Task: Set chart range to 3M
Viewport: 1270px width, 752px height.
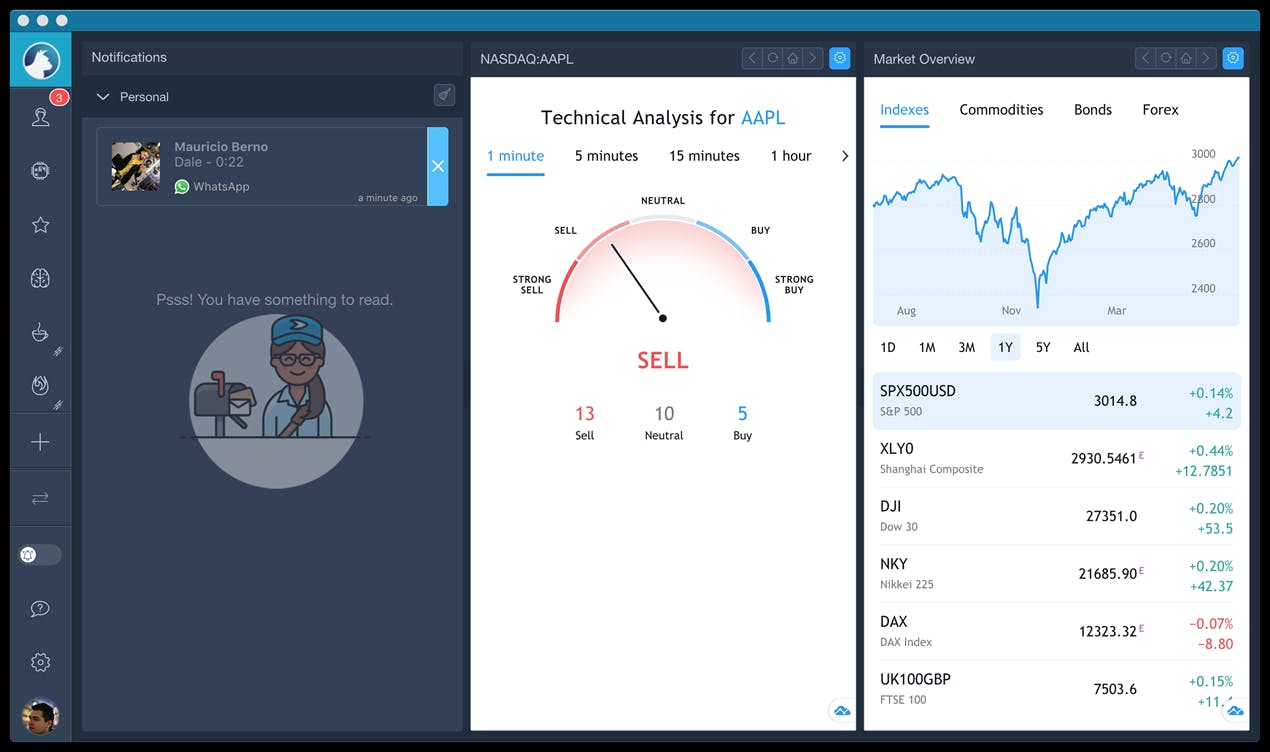Action: (x=967, y=347)
